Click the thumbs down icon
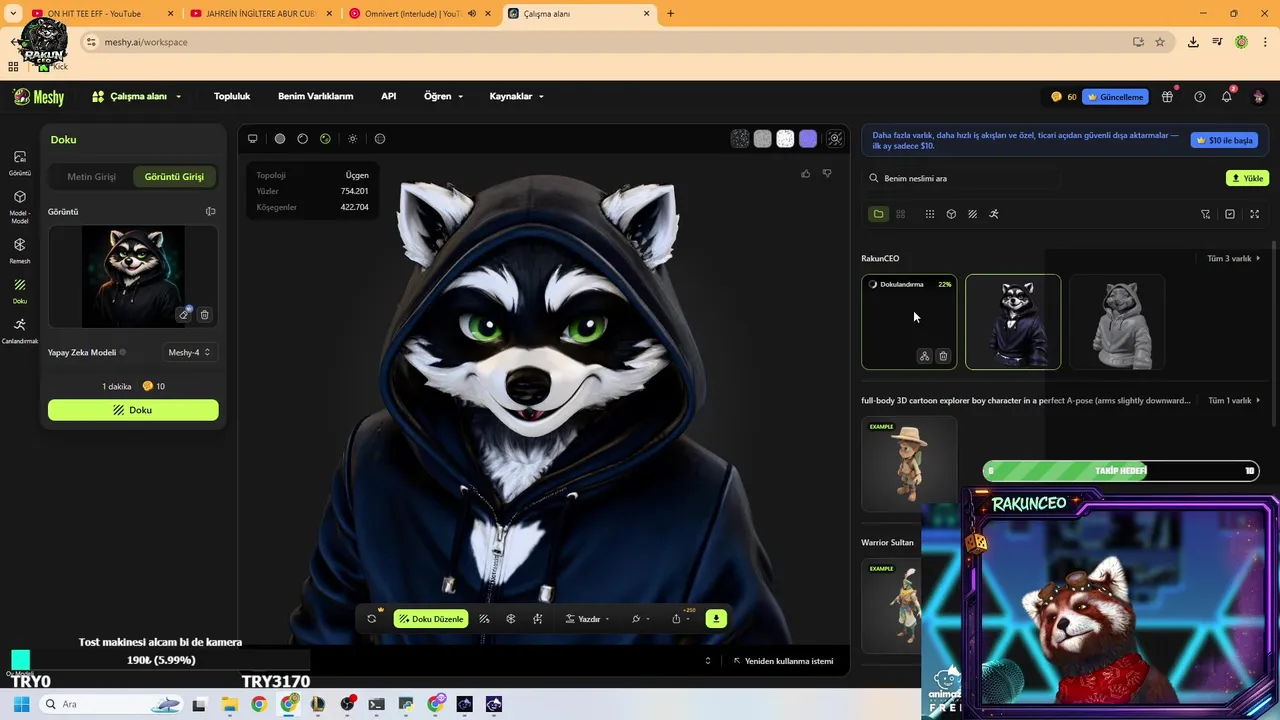Viewport: 1280px width, 720px height. coord(827,173)
